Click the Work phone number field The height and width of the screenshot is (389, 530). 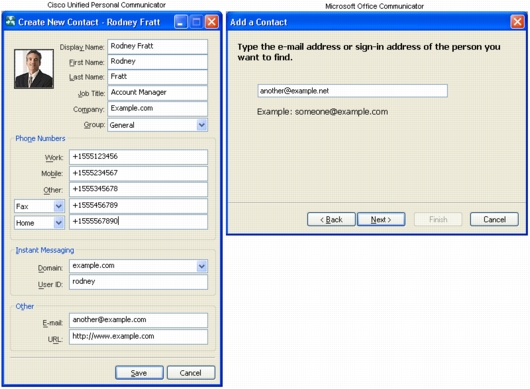pos(139,157)
